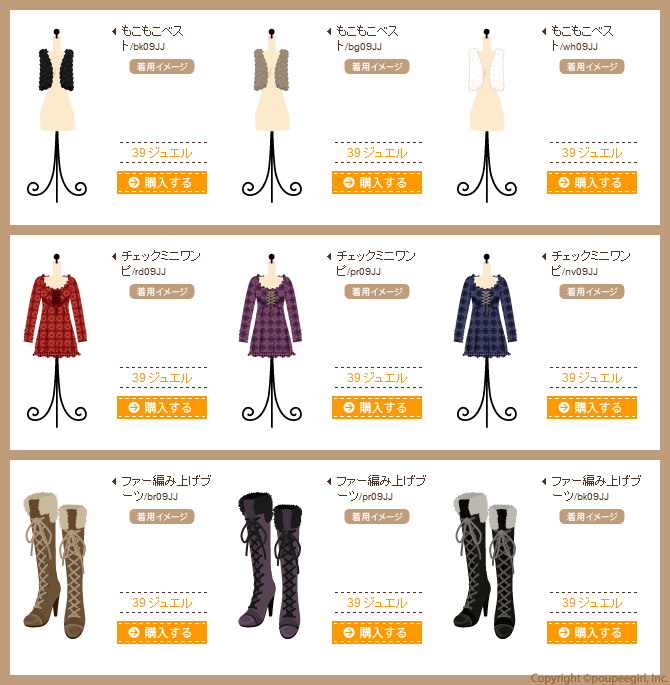The height and width of the screenshot is (685, 670).
Task: Select the navy check mini dress image
Action: [x=486, y=341]
